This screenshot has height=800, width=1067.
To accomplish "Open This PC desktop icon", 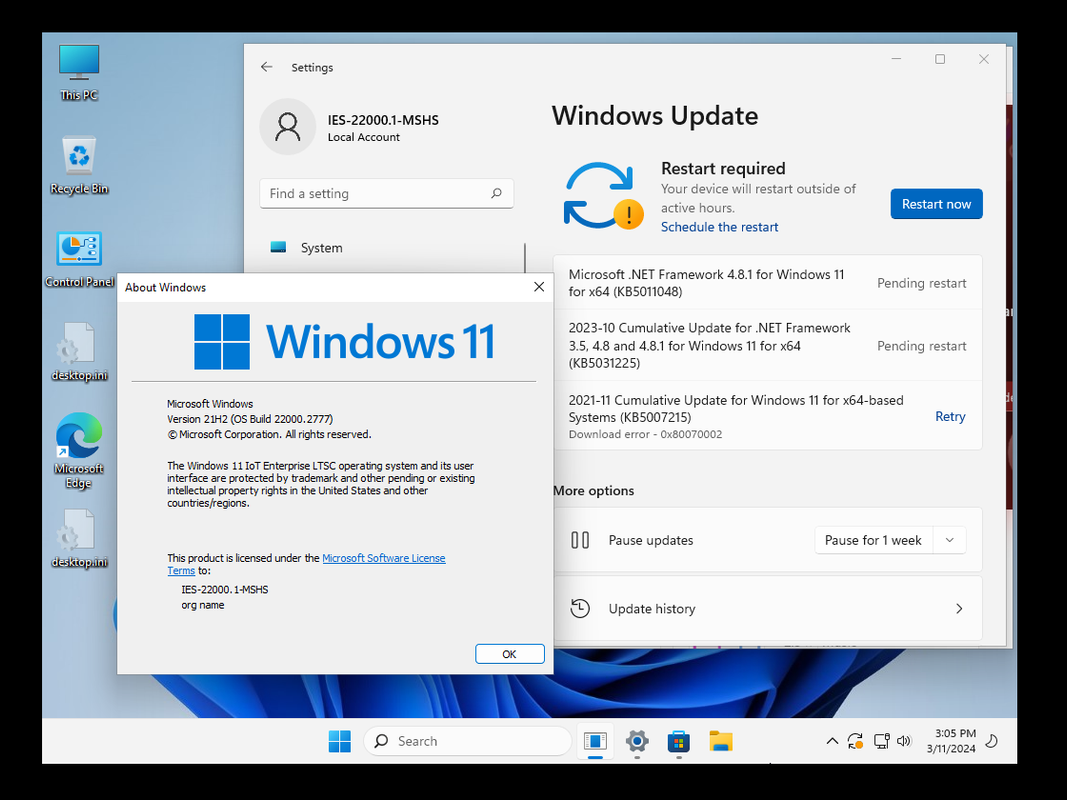I will coord(79,72).
